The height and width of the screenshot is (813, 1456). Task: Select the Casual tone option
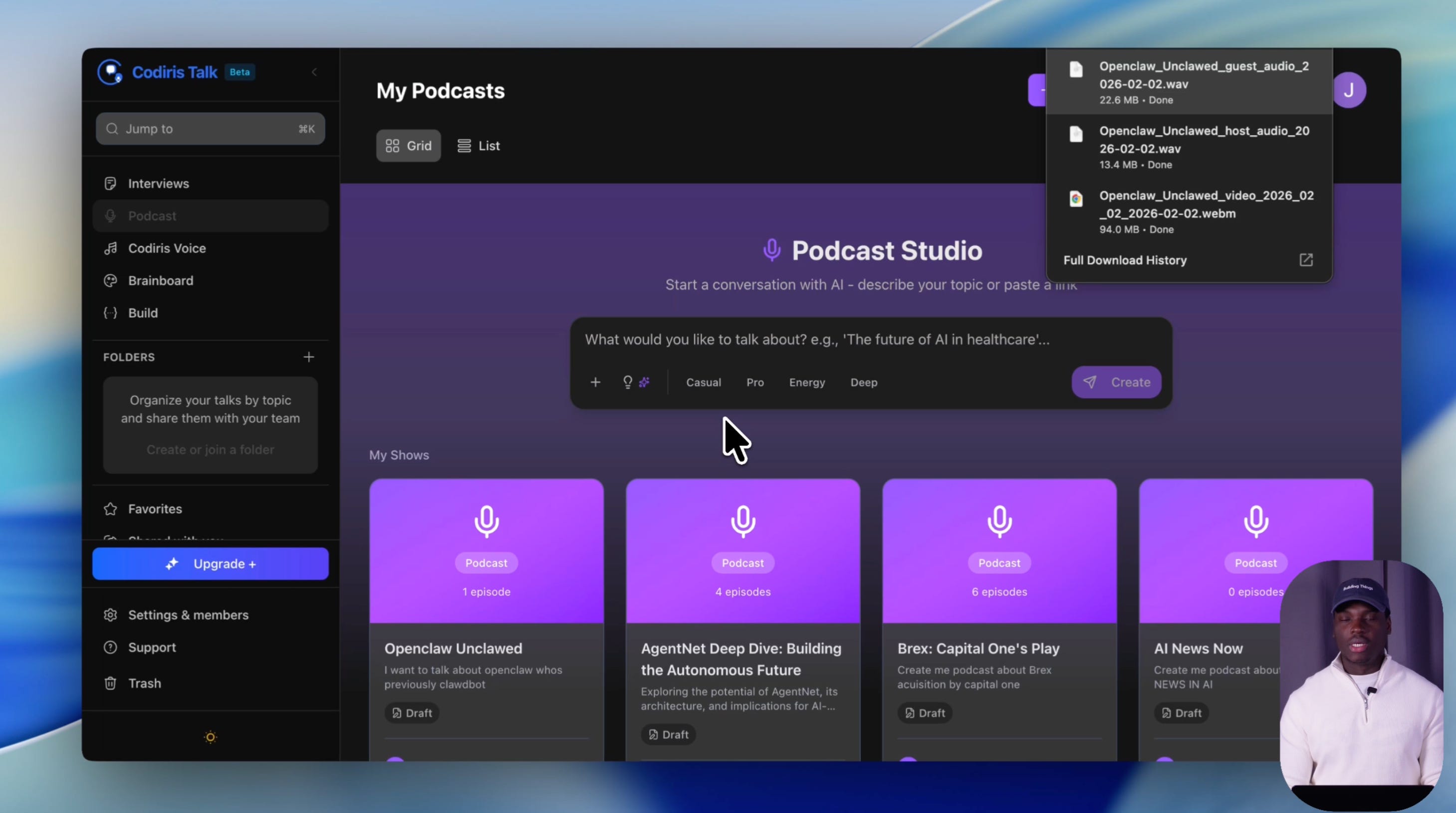point(704,383)
